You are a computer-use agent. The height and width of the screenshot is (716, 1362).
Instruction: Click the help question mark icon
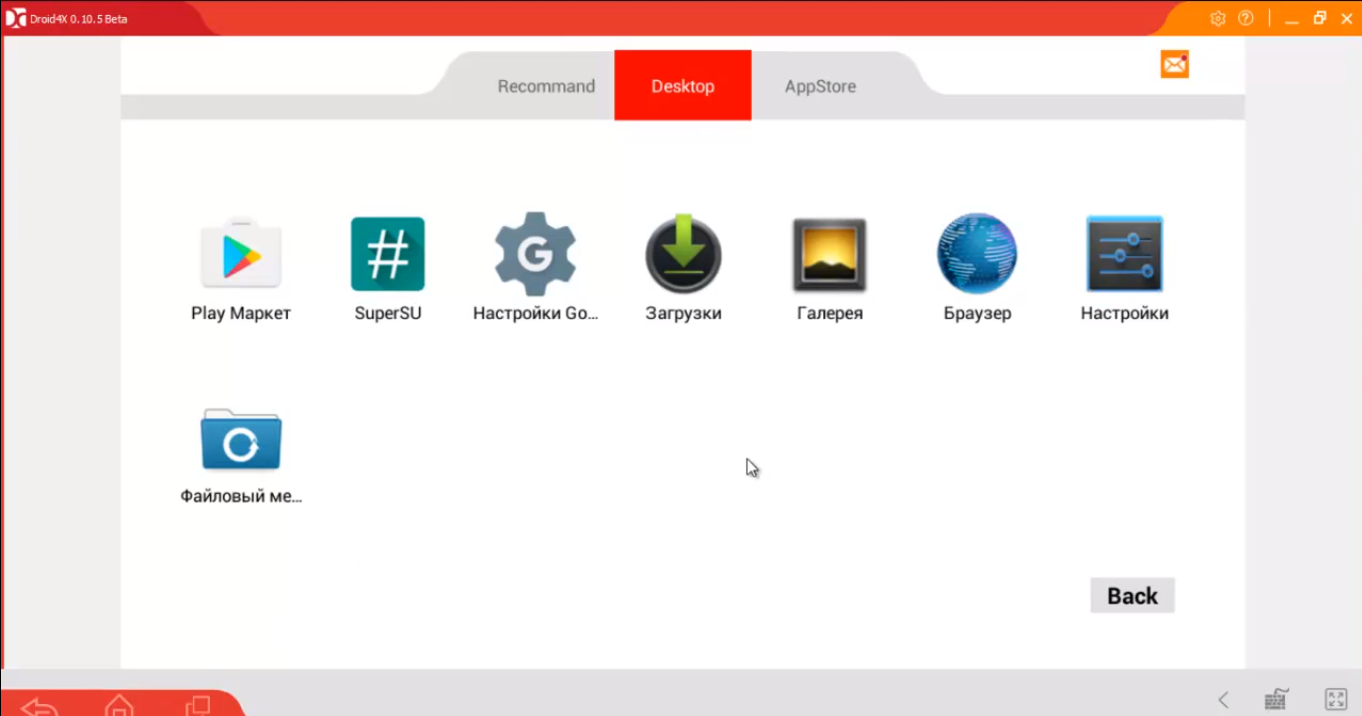pyautogui.click(x=1245, y=18)
